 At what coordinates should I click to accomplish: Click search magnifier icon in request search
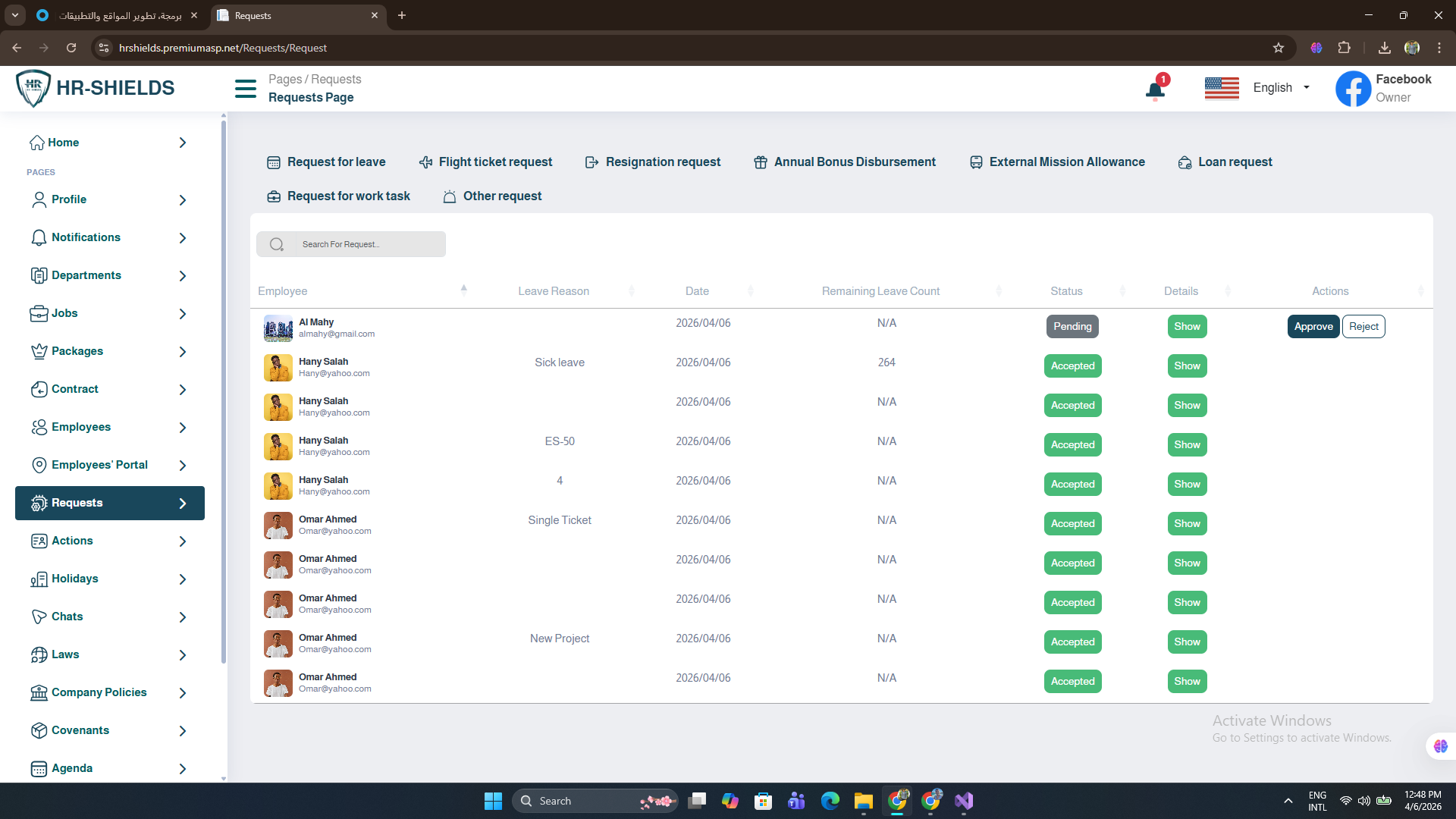[x=277, y=244]
